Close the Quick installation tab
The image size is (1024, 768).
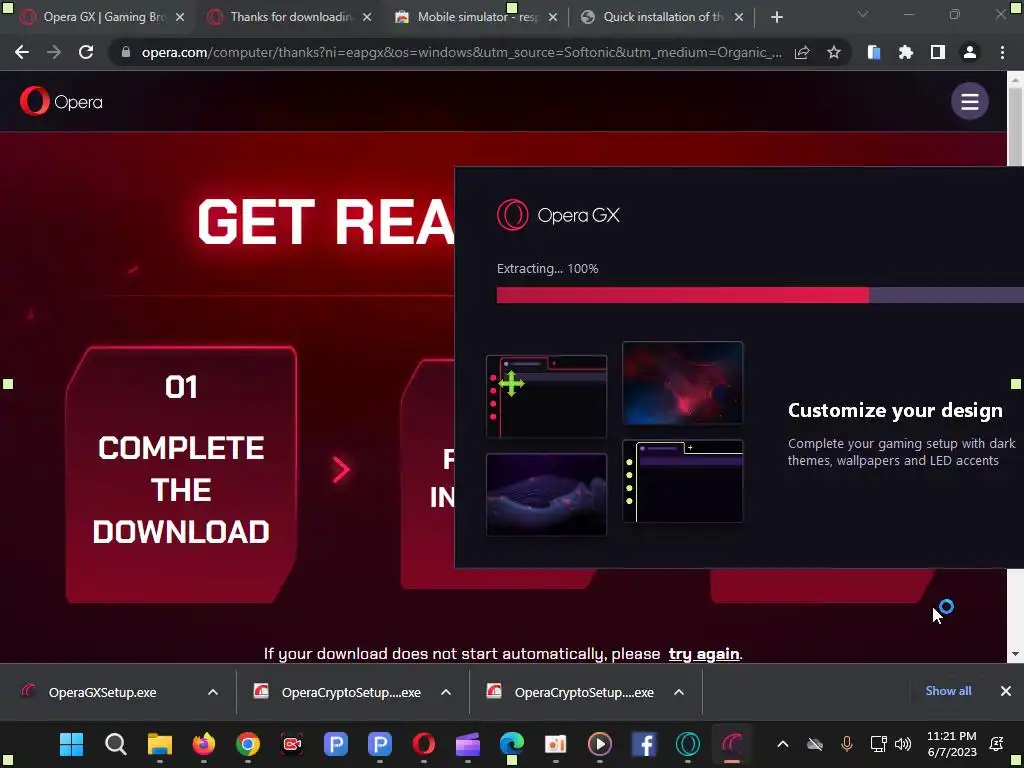coord(739,18)
